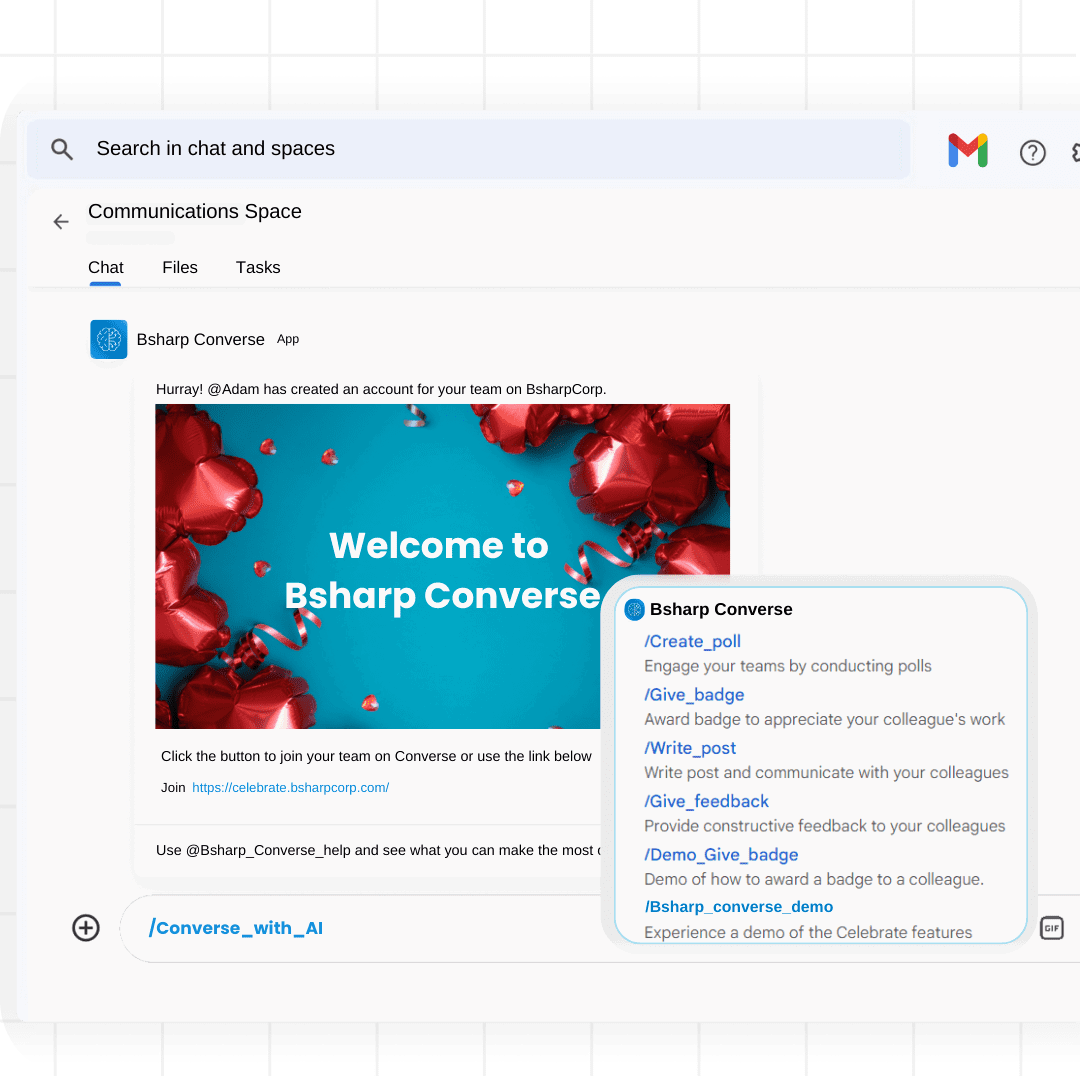Click the Communications Space title

(x=195, y=211)
